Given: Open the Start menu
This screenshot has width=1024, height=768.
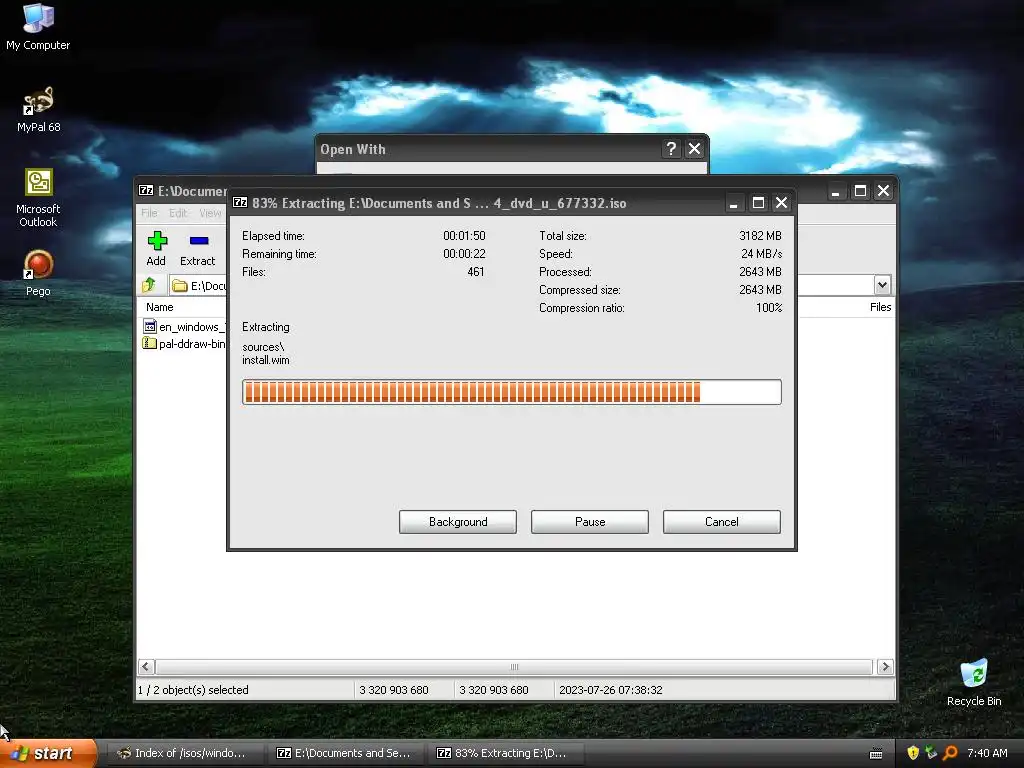Looking at the screenshot, I should pos(48,753).
